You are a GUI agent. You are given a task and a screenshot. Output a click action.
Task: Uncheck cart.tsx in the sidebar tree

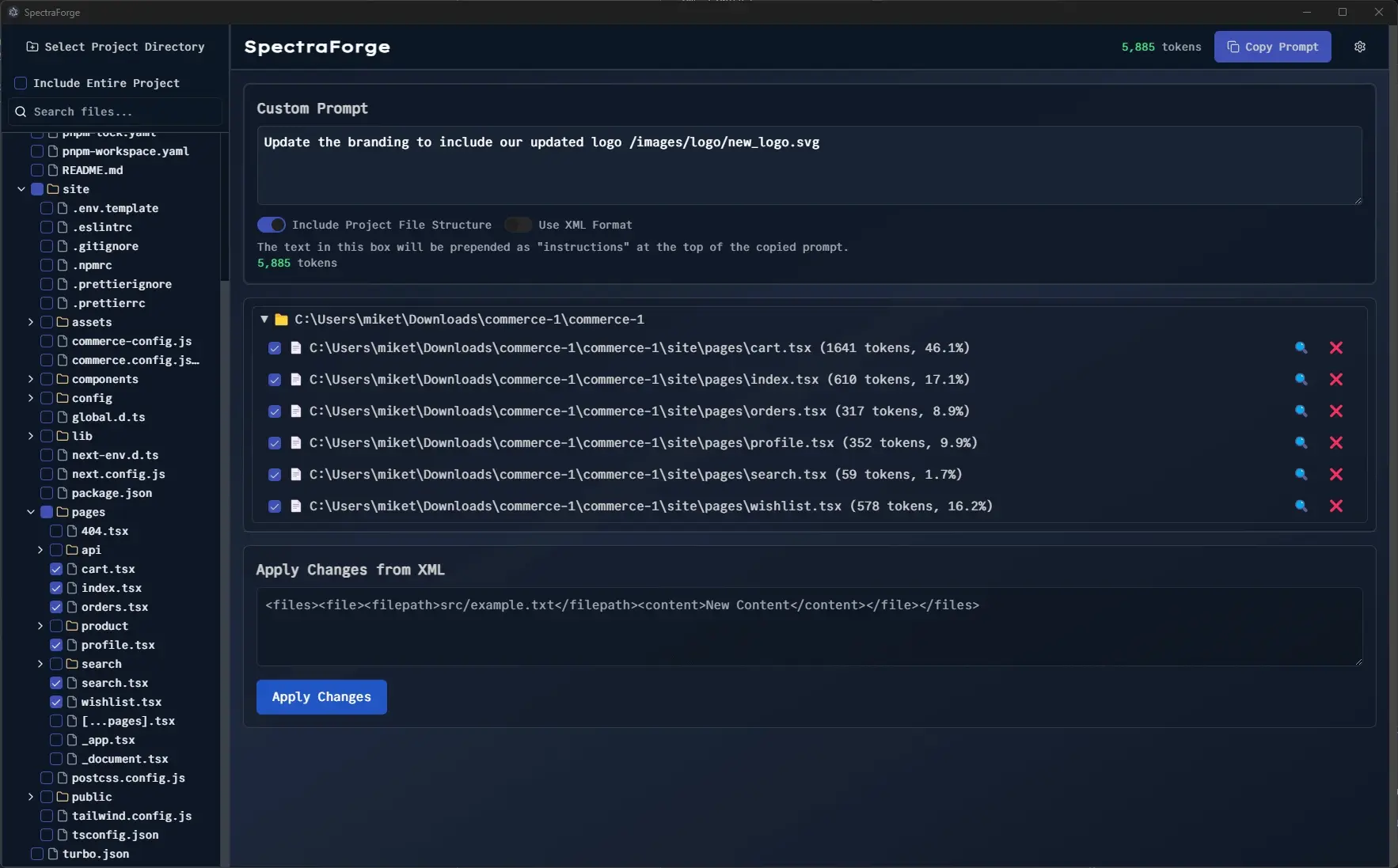(x=56, y=569)
